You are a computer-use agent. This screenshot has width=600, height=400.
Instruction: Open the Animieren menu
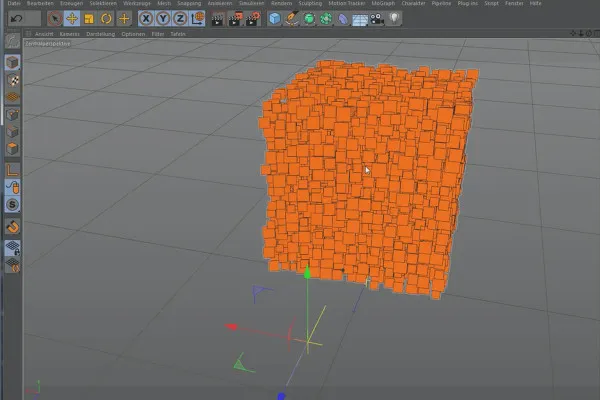coord(220,3)
